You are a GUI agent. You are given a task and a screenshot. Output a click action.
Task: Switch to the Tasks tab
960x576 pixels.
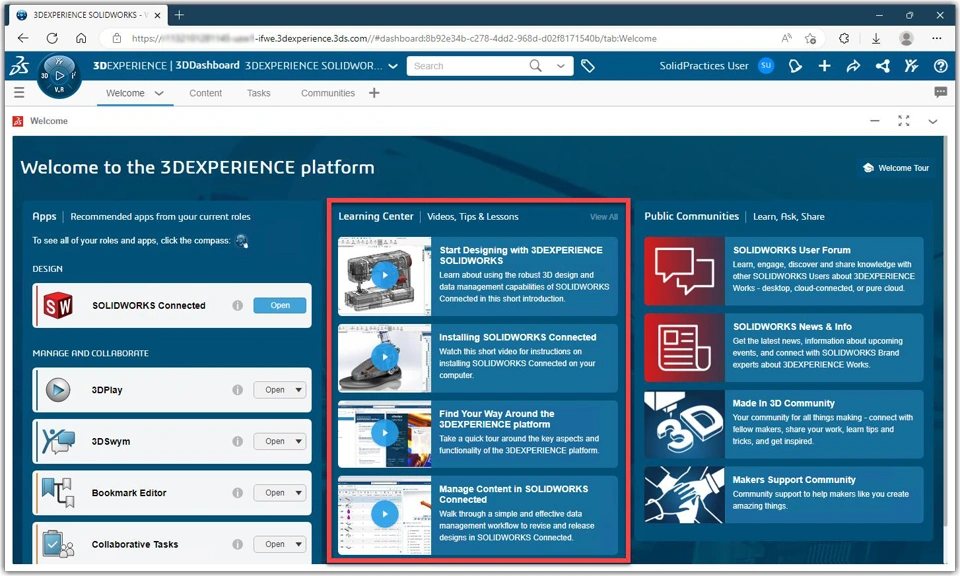click(x=258, y=93)
